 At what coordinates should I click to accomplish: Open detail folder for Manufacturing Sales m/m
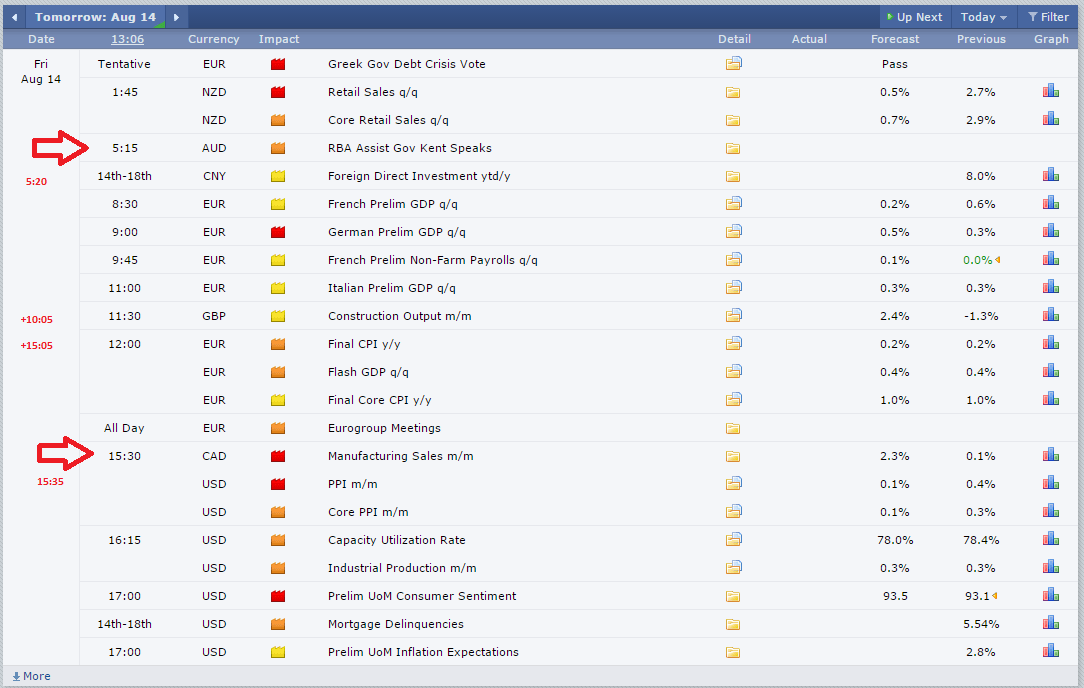pos(733,456)
